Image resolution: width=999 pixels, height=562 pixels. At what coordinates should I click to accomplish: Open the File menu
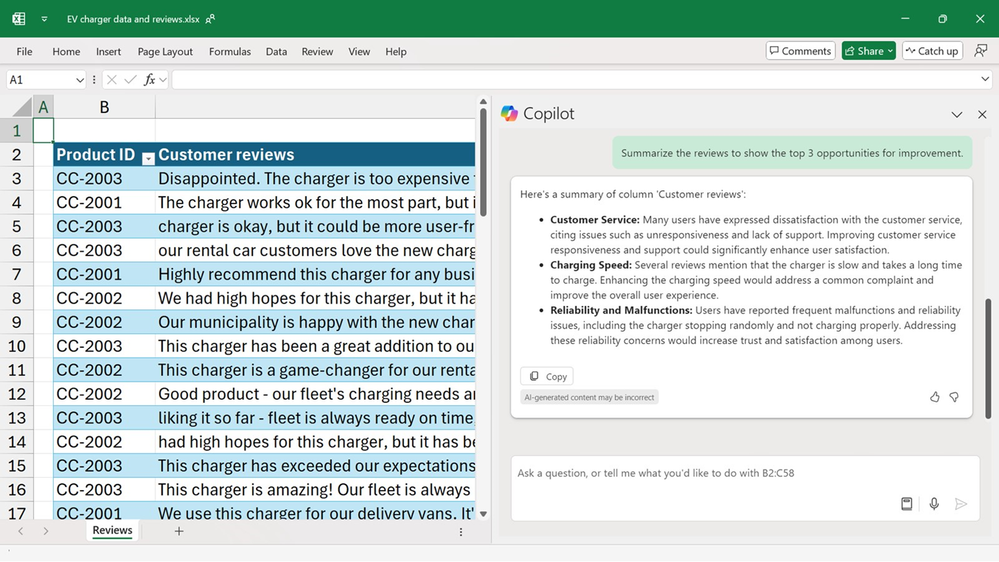tap(24, 52)
